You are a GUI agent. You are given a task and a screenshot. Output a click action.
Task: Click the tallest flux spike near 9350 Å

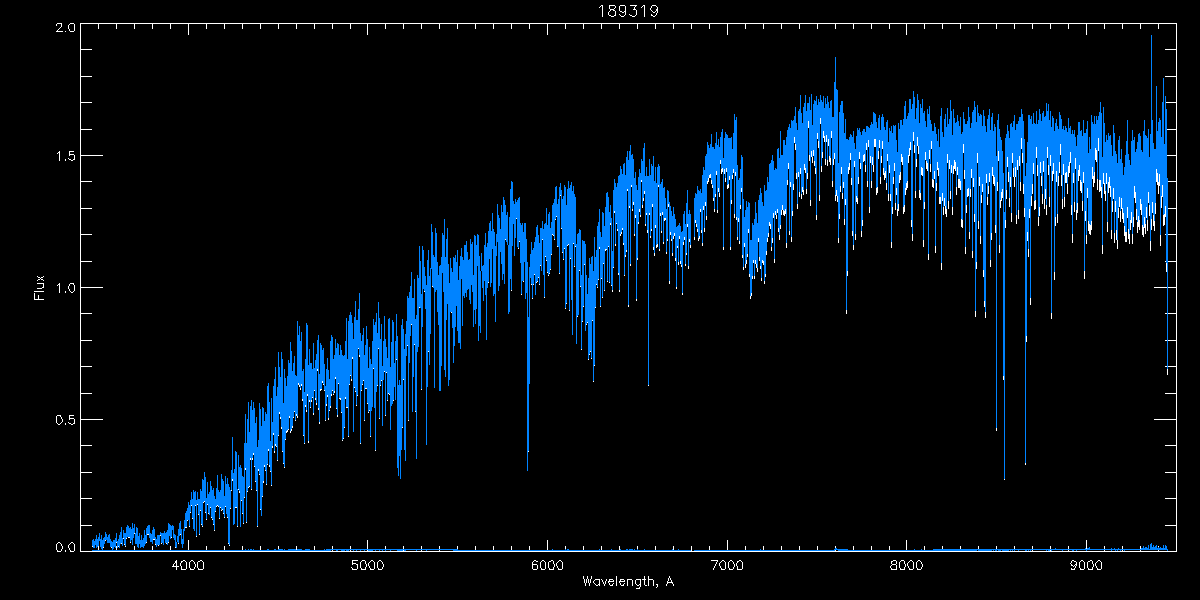(x=1151, y=37)
